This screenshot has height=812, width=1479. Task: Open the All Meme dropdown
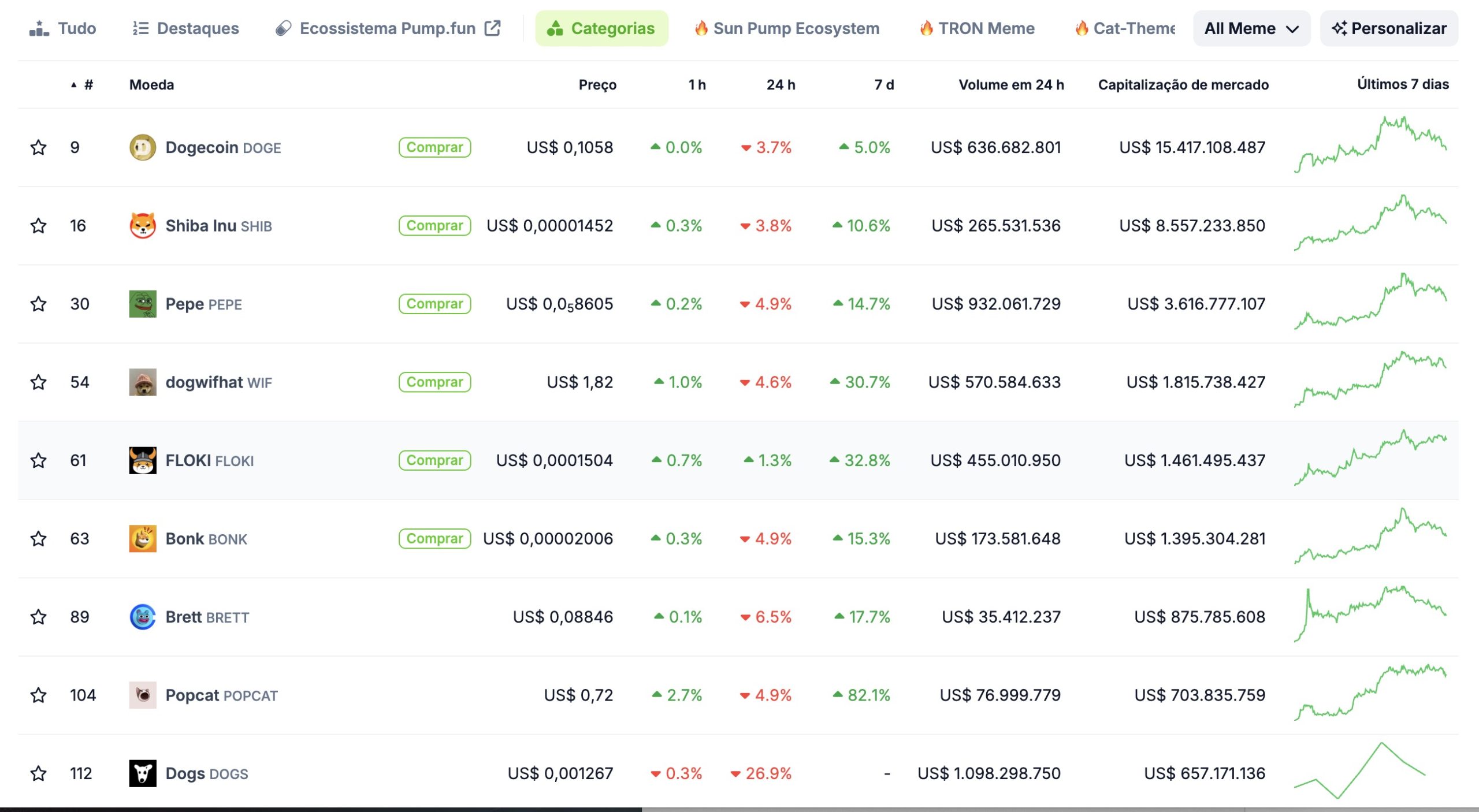1251,28
